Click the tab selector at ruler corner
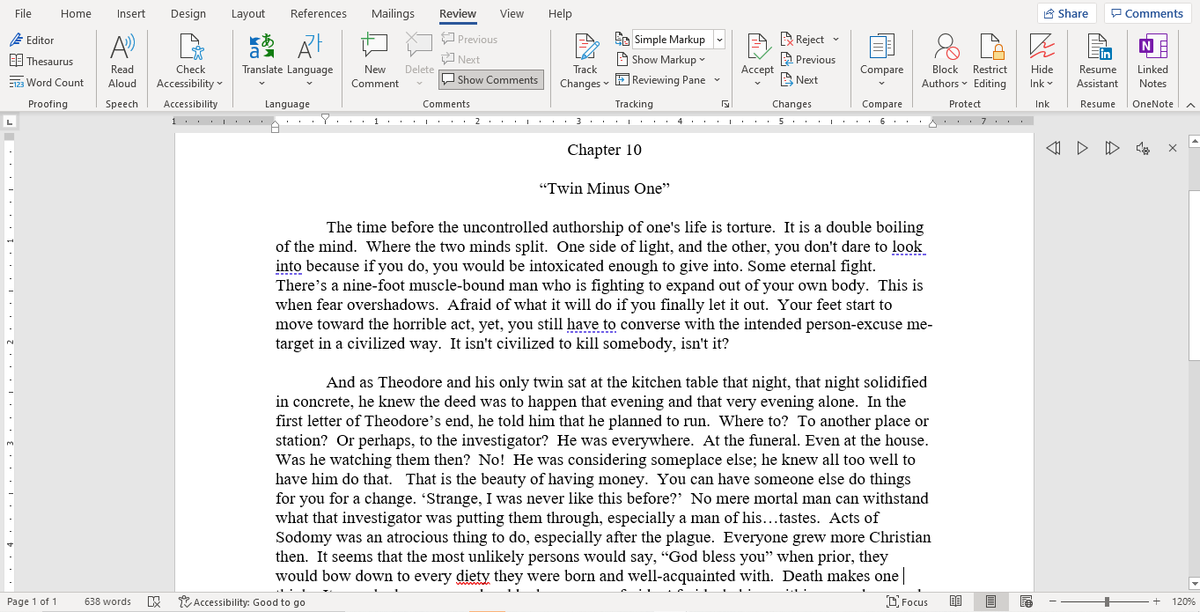 click(x=9, y=123)
